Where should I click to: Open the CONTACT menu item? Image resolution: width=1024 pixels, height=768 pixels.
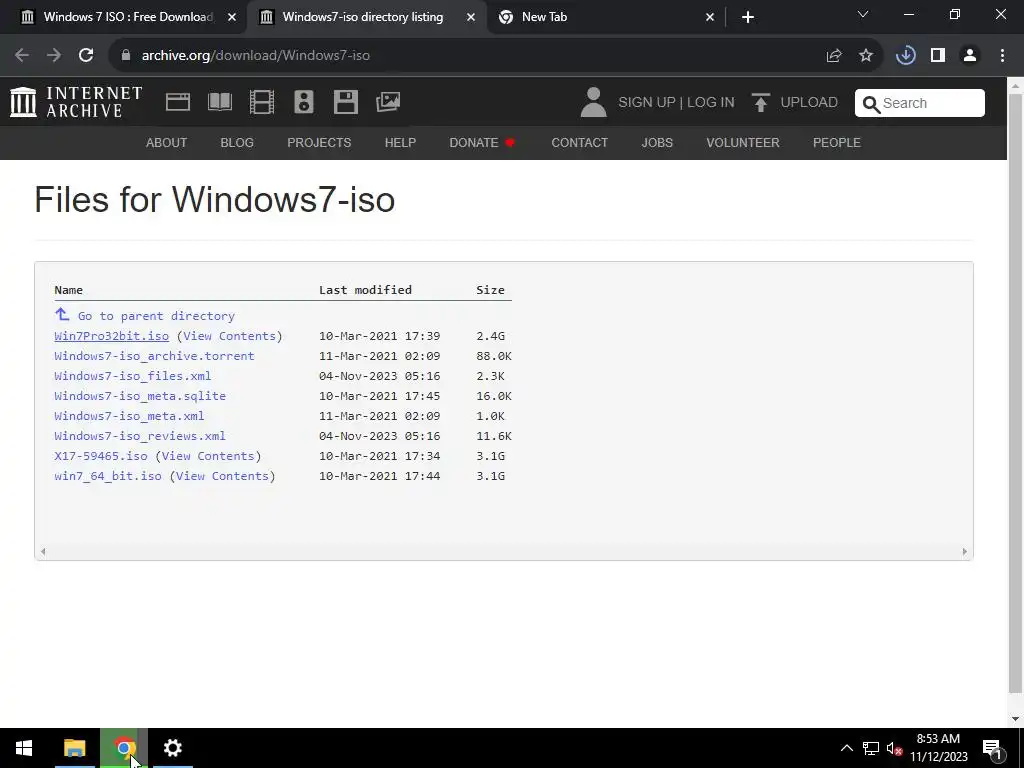coord(580,142)
